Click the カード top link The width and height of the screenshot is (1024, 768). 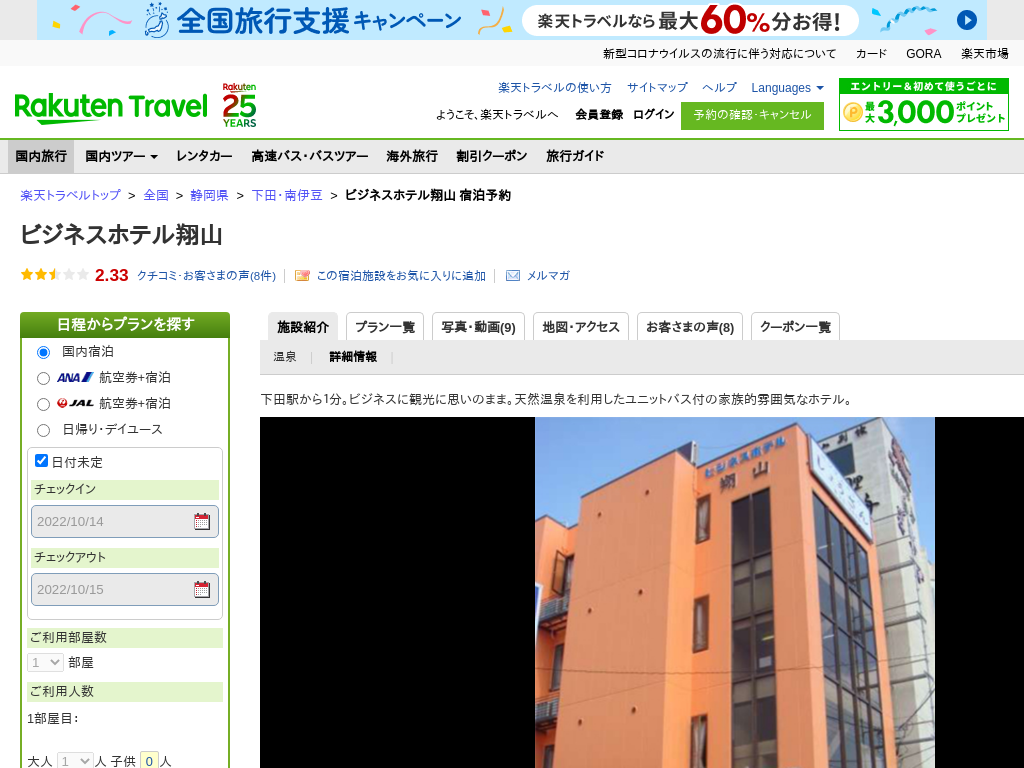click(x=871, y=54)
